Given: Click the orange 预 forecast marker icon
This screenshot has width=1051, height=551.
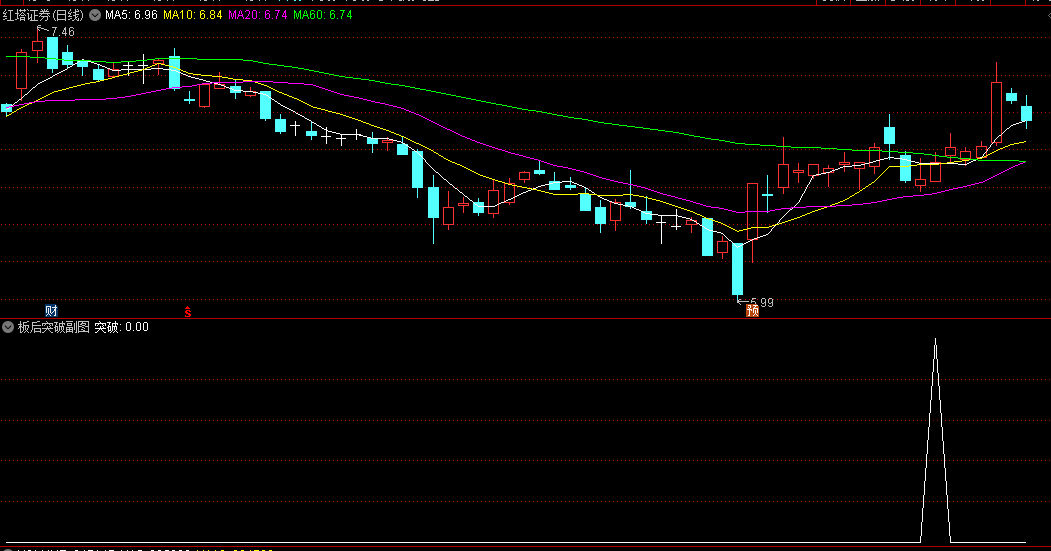Looking at the screenshot, I should (753, 310).
